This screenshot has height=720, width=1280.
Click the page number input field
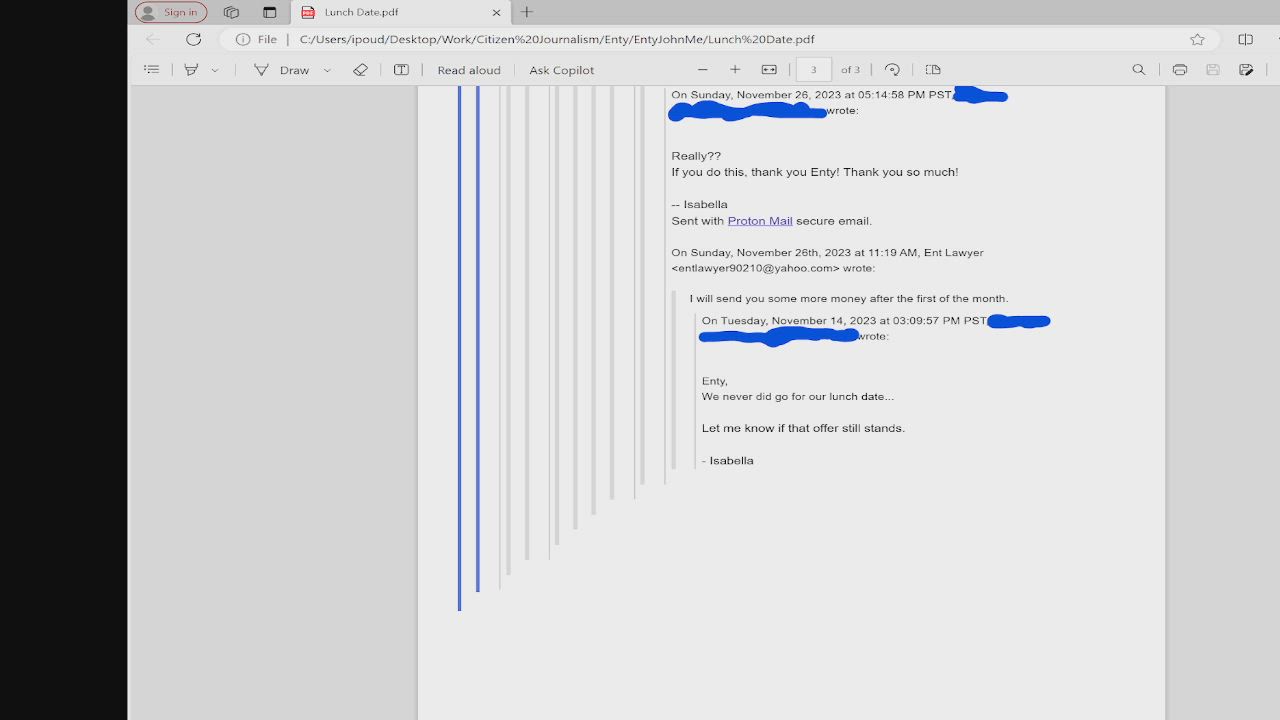[x=814, y=70]
